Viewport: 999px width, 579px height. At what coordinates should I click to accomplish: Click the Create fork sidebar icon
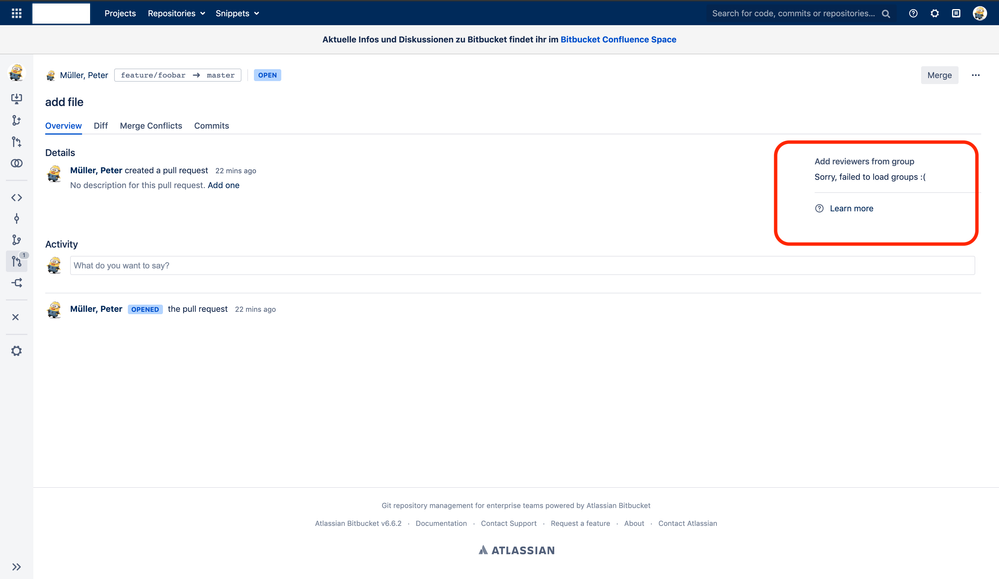coord(17,164)
